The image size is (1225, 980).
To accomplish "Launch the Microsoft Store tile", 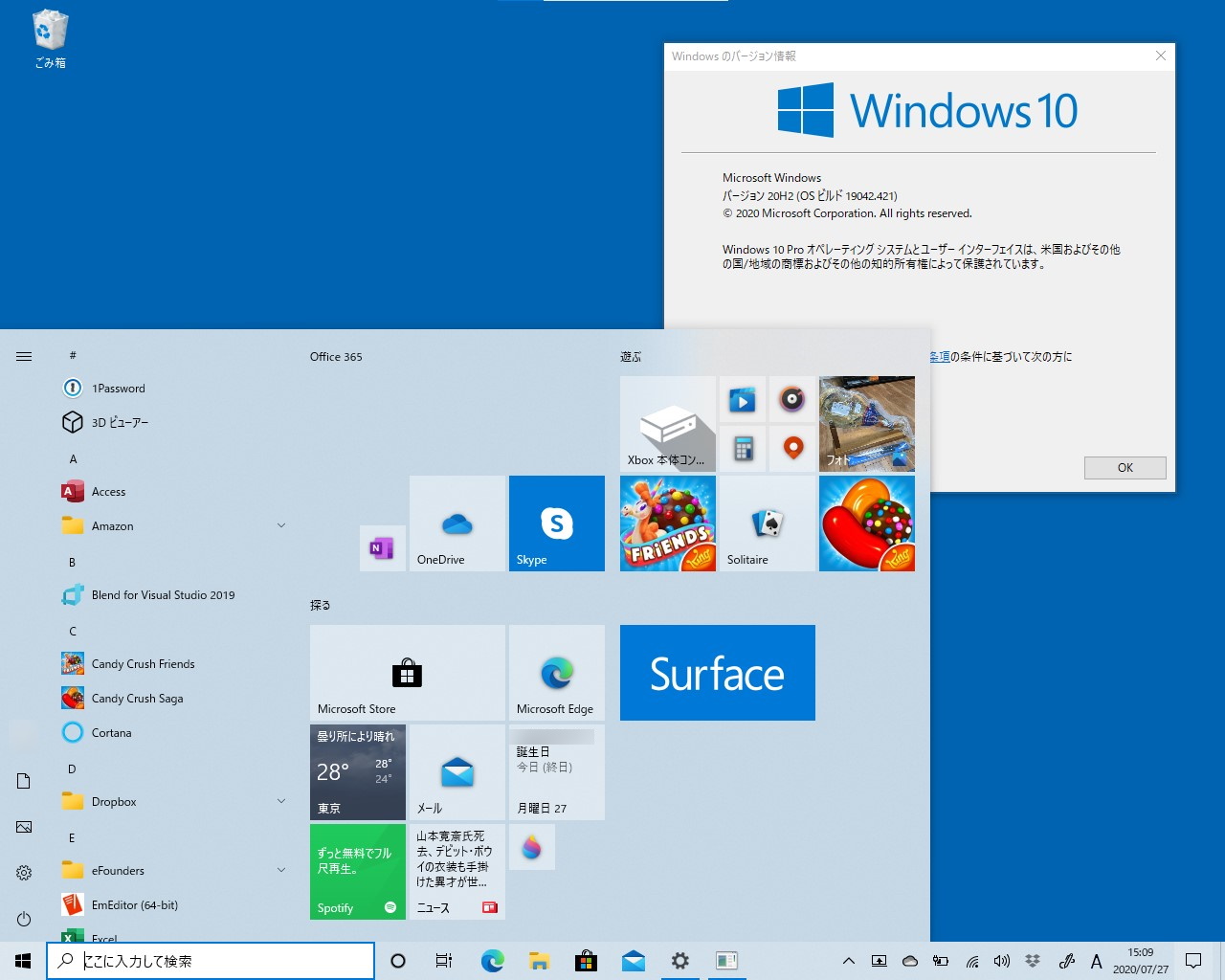I will (x=407, y=672).
